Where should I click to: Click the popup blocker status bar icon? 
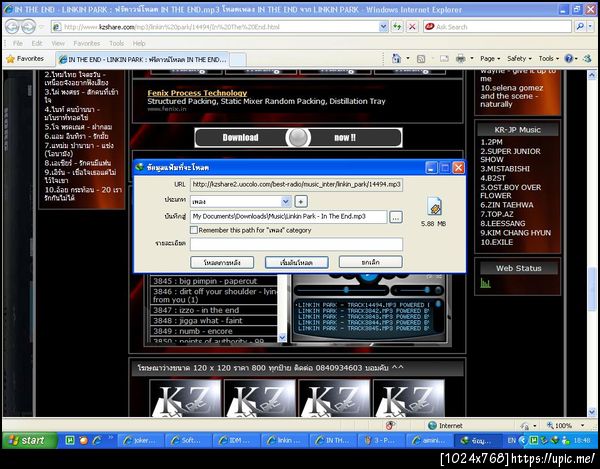pos(390,425)
